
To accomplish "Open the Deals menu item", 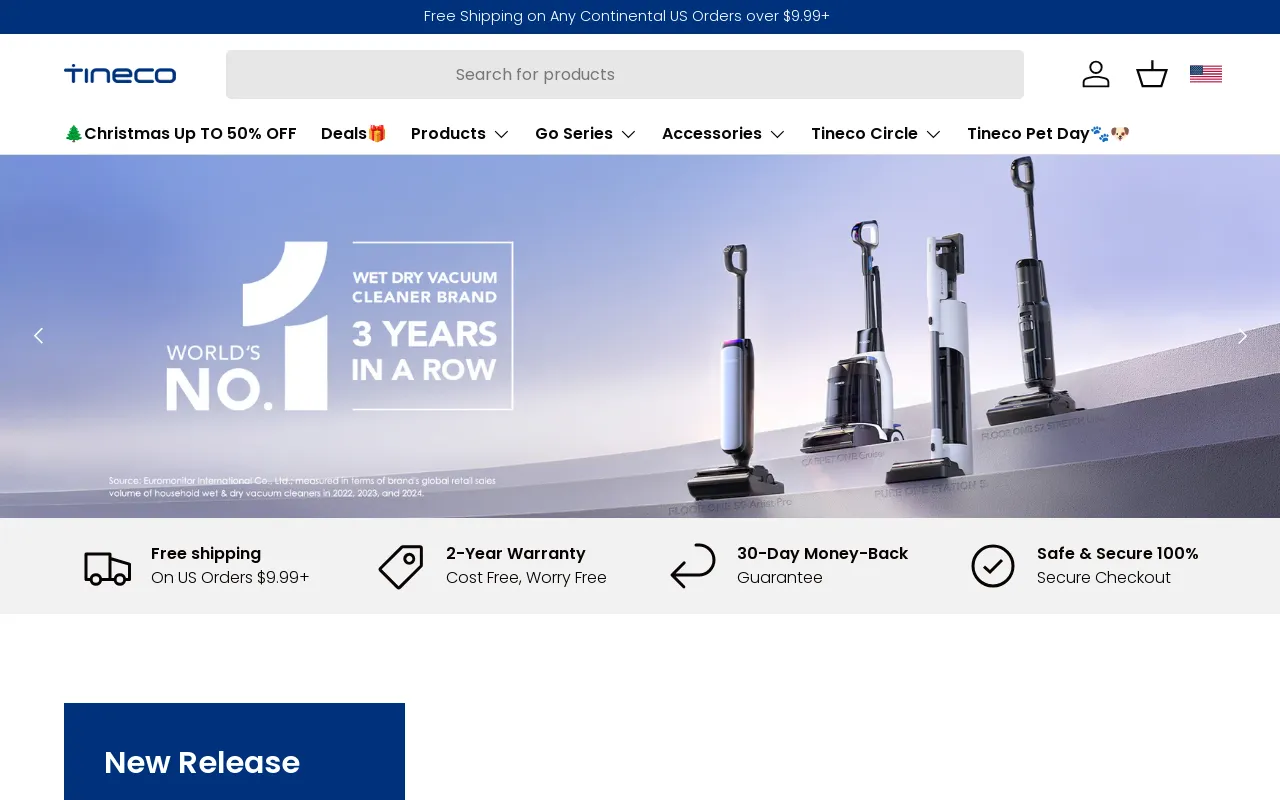I will (353, 134).
